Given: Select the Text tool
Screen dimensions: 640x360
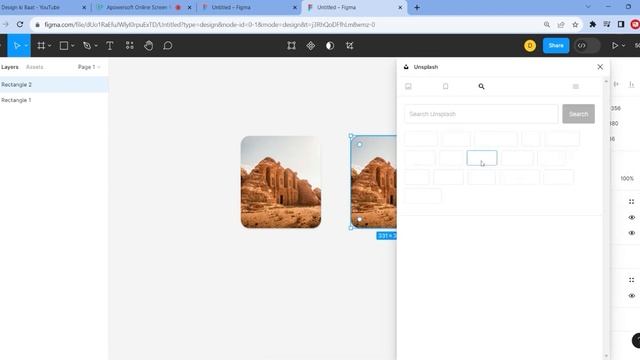Looking at the screenshot, I should [x=110, y=46].
